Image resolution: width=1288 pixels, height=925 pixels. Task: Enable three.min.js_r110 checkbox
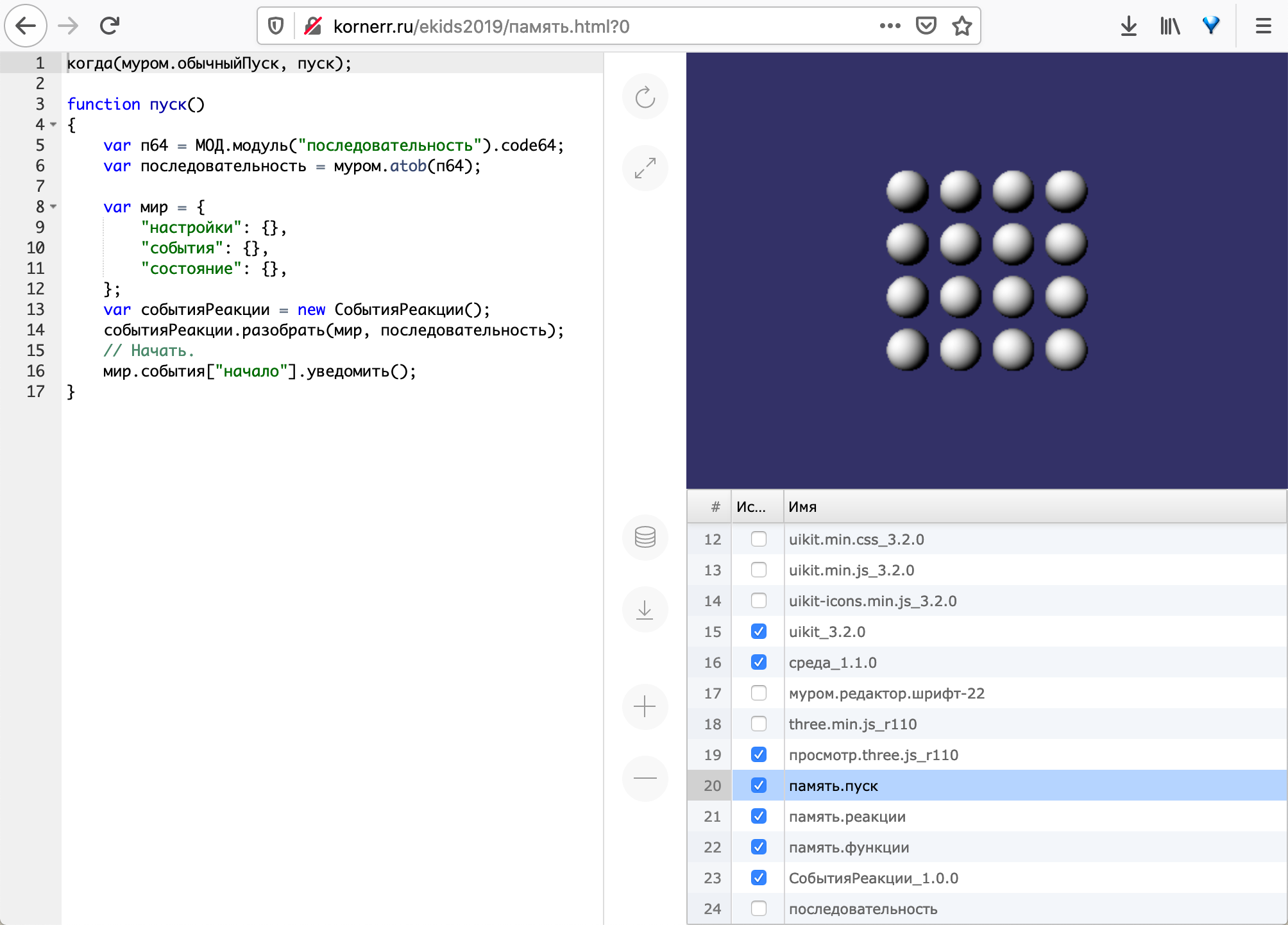click(x=758, y=724)
